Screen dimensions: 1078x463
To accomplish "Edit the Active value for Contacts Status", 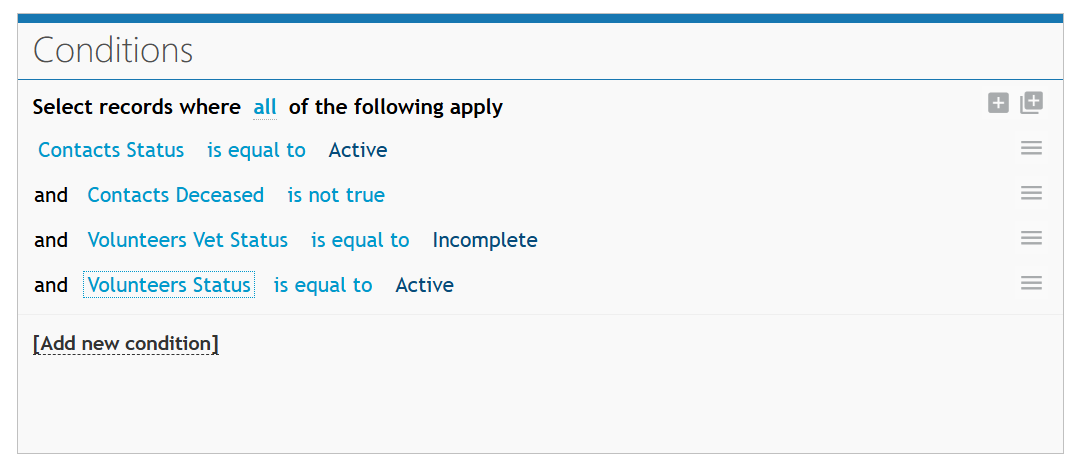I will coord(358,150).
